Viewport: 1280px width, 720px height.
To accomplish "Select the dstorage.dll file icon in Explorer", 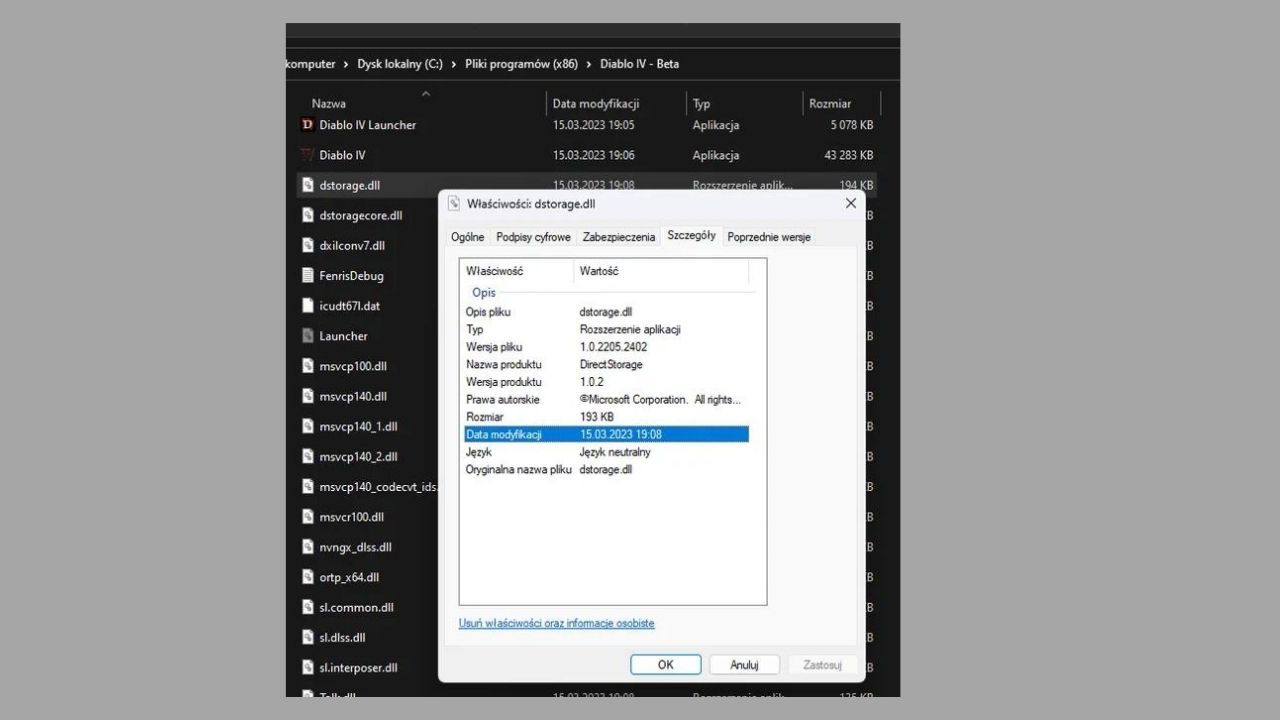I will [308, 185].
